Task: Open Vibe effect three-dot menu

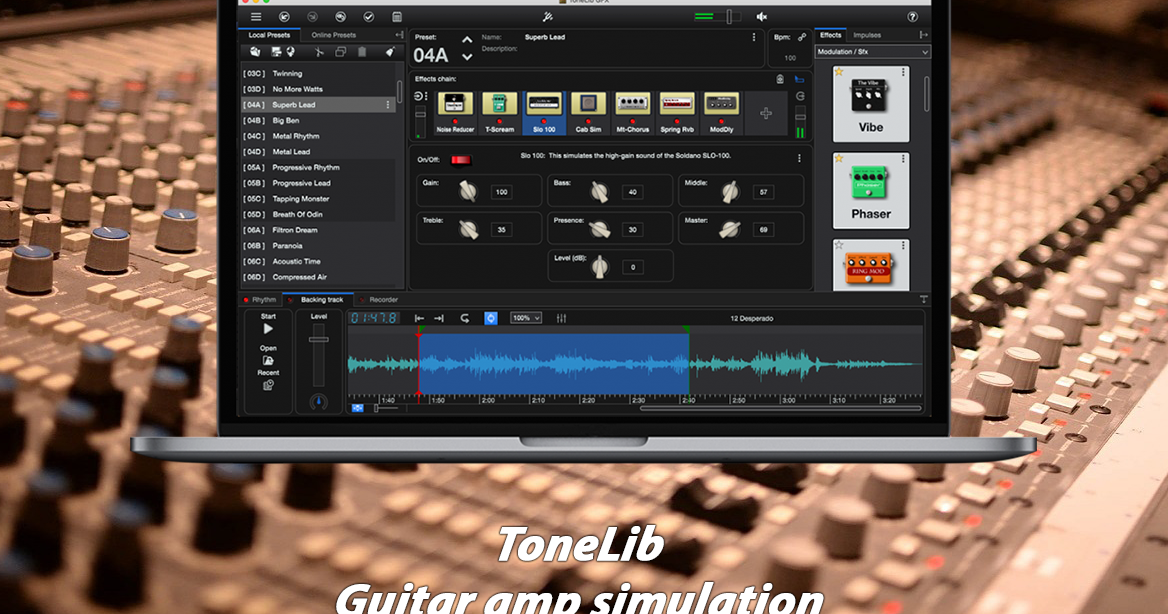Action: [903, 73]
